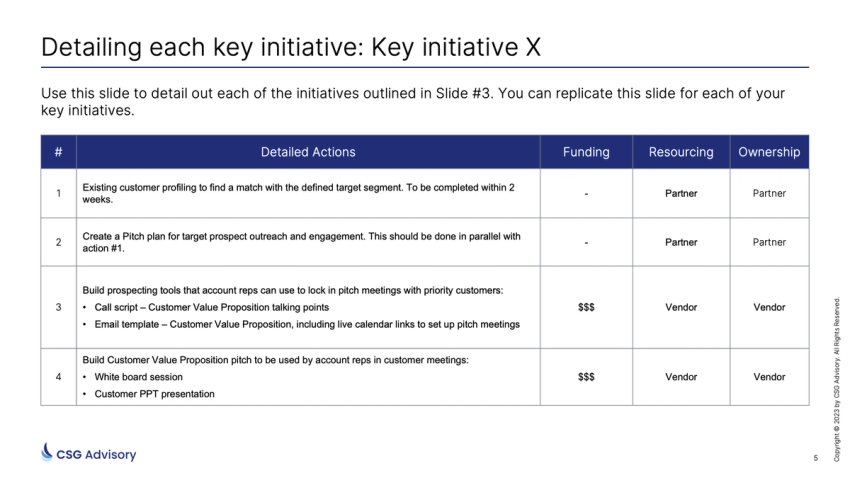This screenshot has width=850, height=478.
Task: Click the instruction paragraph starting 'Use this slide'
Action: pyautogui.click(x=413, y=101)
